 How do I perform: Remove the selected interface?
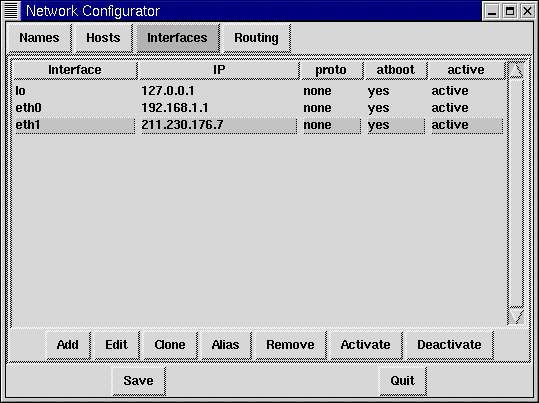pos(290,345)
